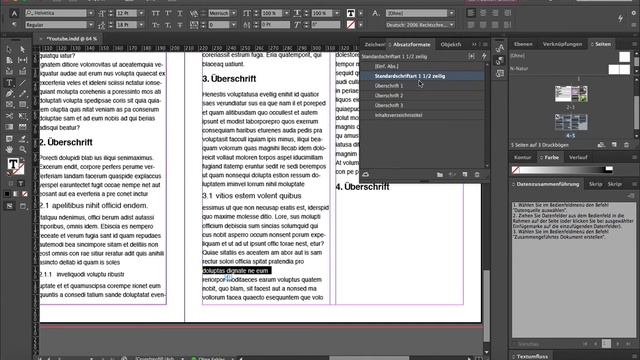640x360 pixels.
Task: Select the Rectangle Frame tool
Action: [x=9, y=105]
